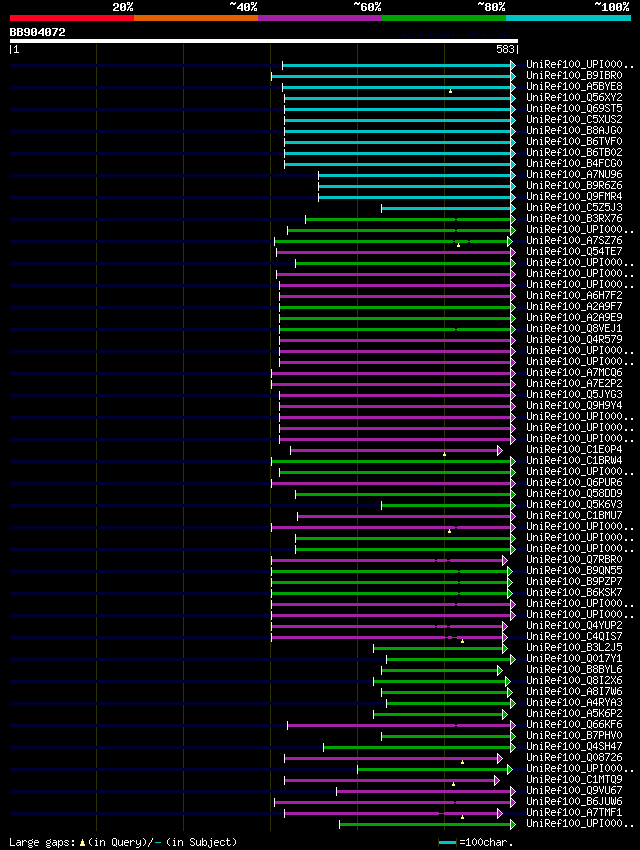The image size is (640, 850).
Task: Open hit UniRef100_Q56XY2 label
Action: click(x=574, y=98)
